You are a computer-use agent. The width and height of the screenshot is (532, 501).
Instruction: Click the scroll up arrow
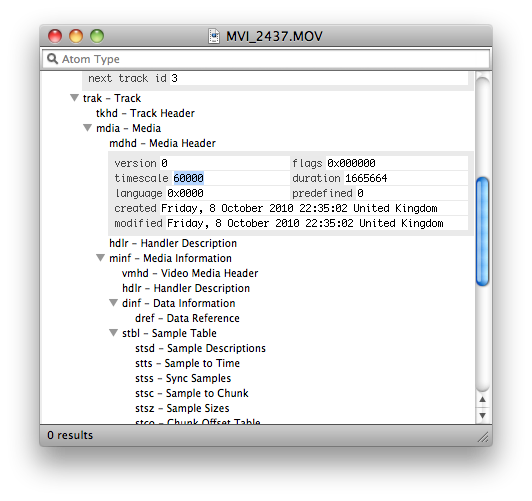482,399
